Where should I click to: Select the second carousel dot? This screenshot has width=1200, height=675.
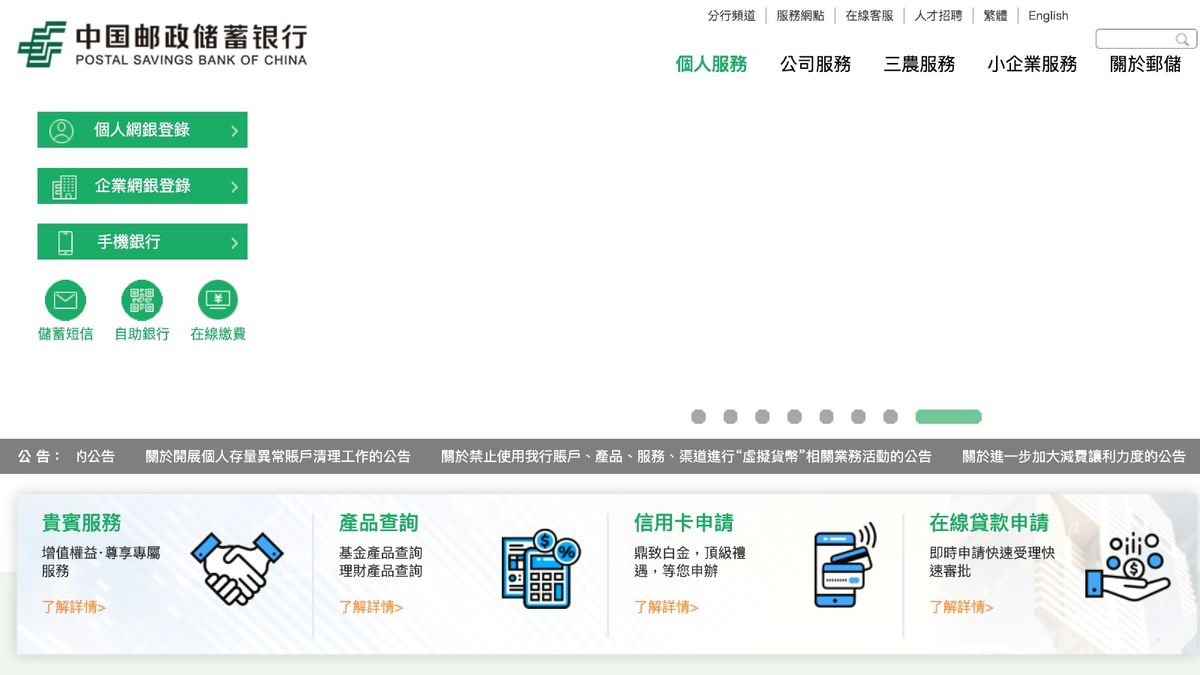click(x=730, y=417)
